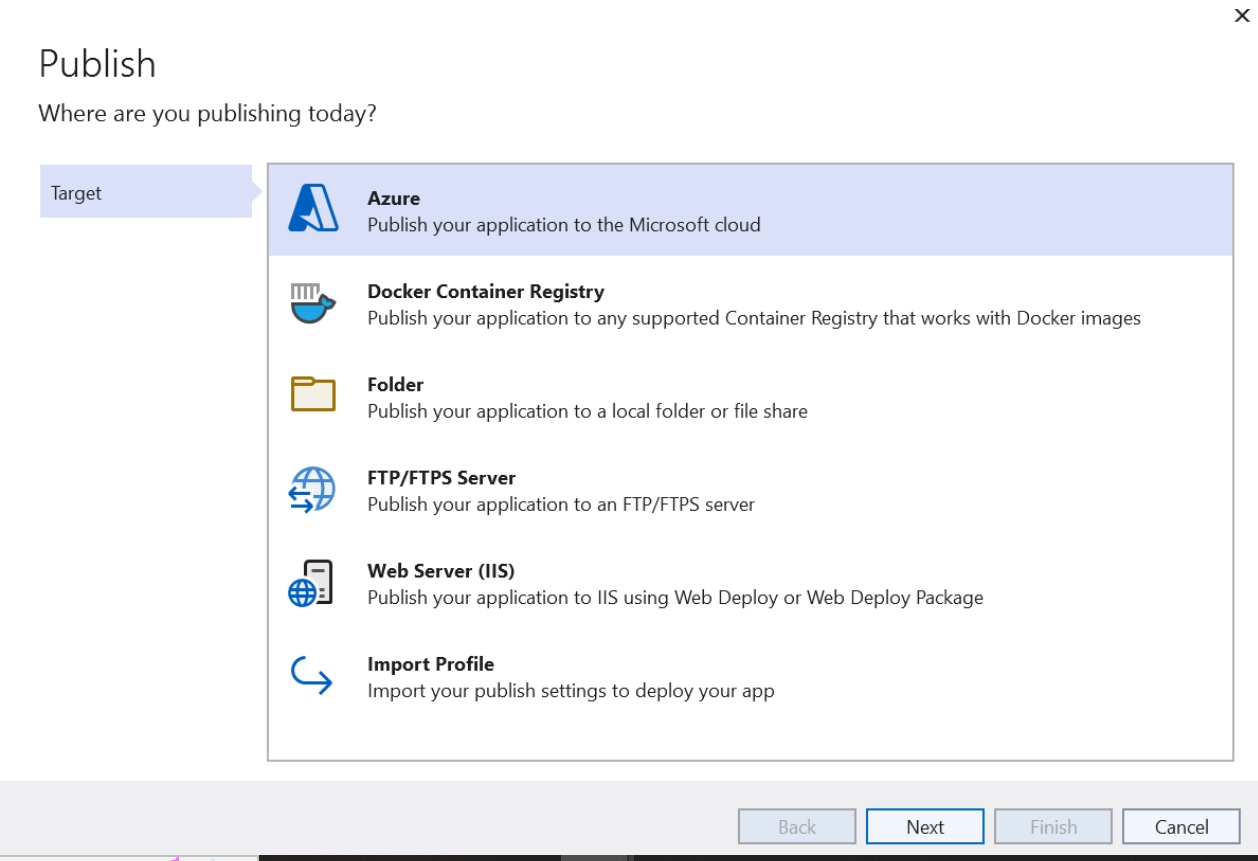Choose the Web Server (IIS) title
Screen dimensions: 1258x861
[x=440, y=571]
